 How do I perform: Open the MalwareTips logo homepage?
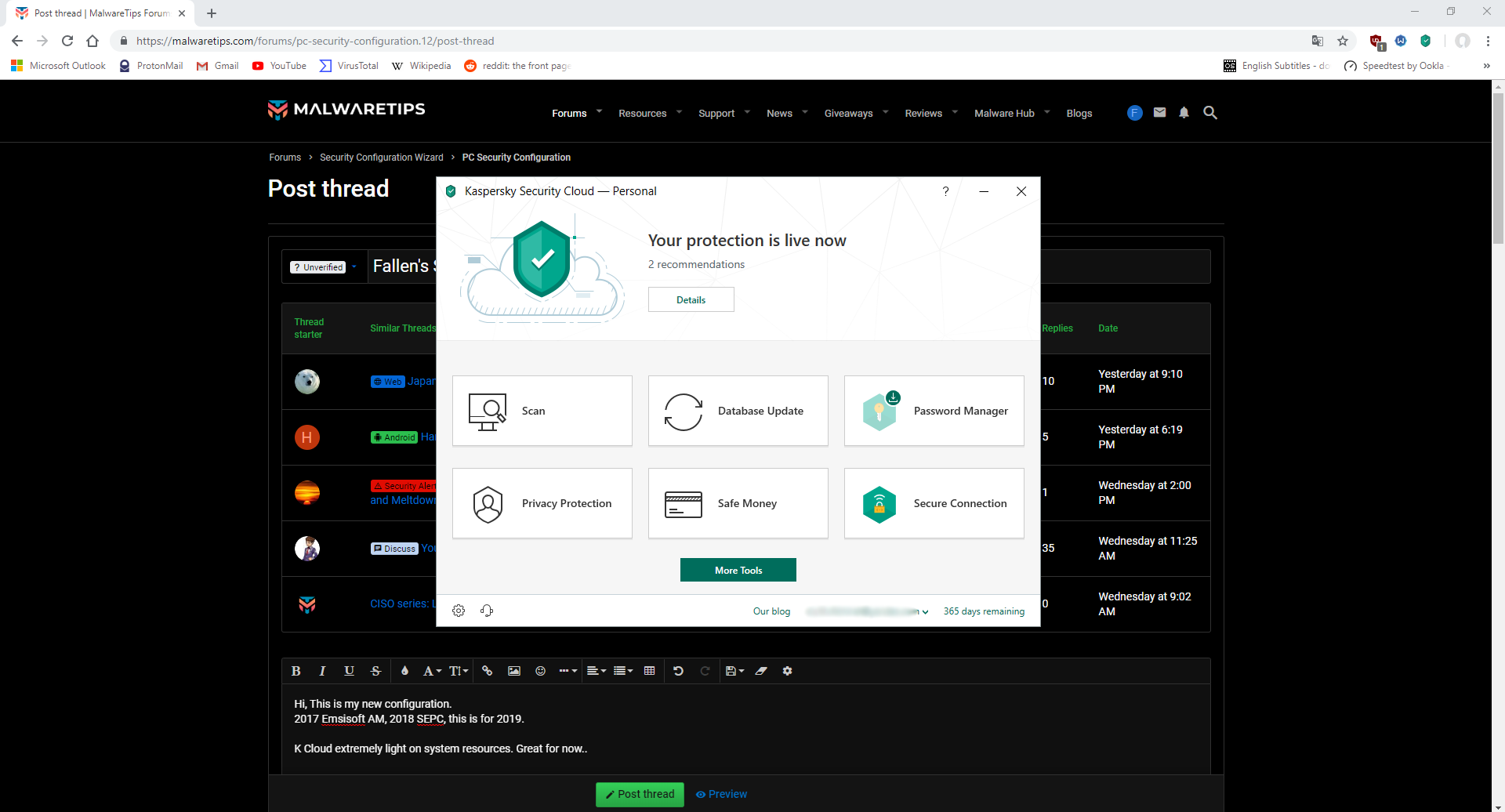pos(346,110)
